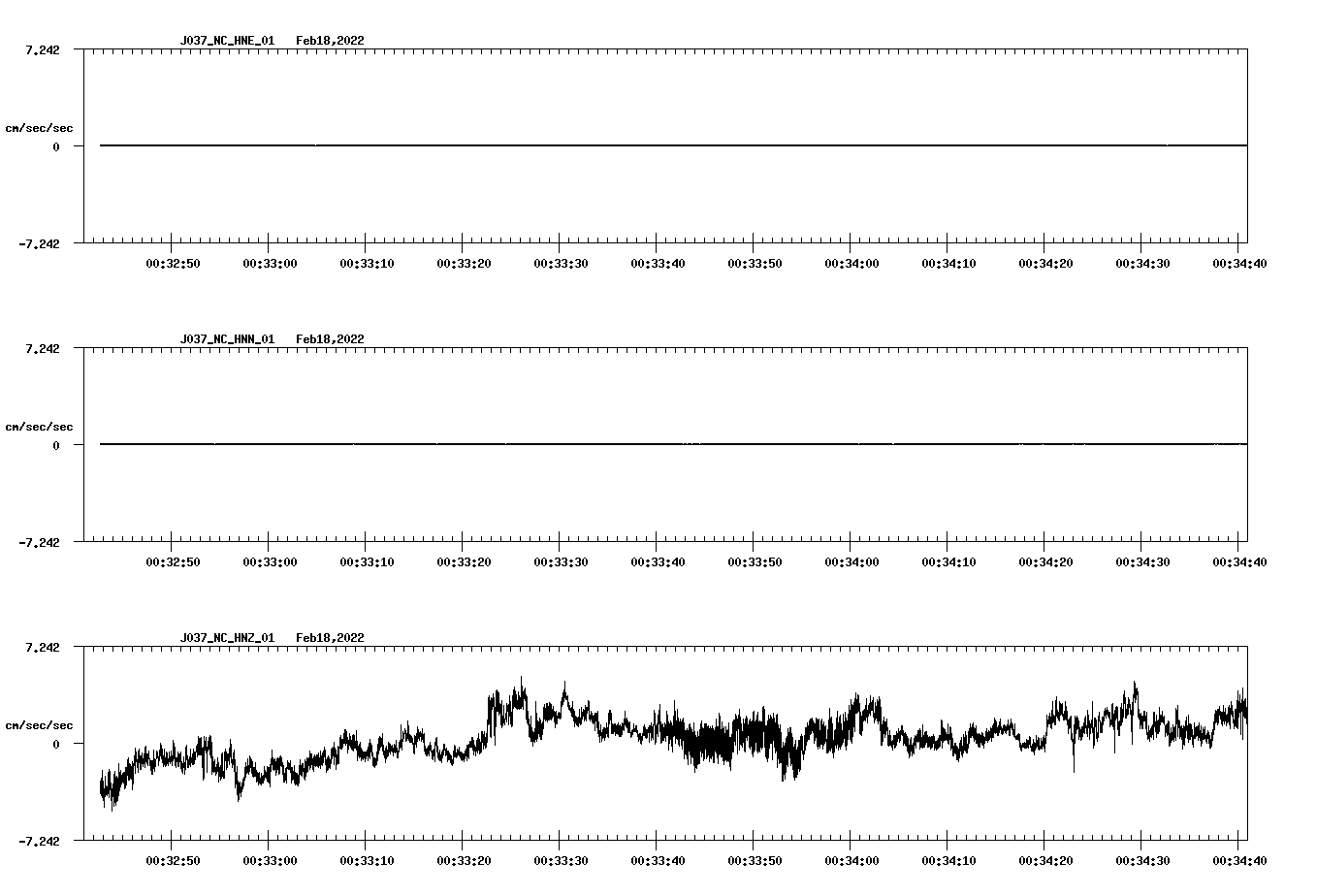Click 00:33:00 tick label on HNE plot

click(x=270, y=263)
